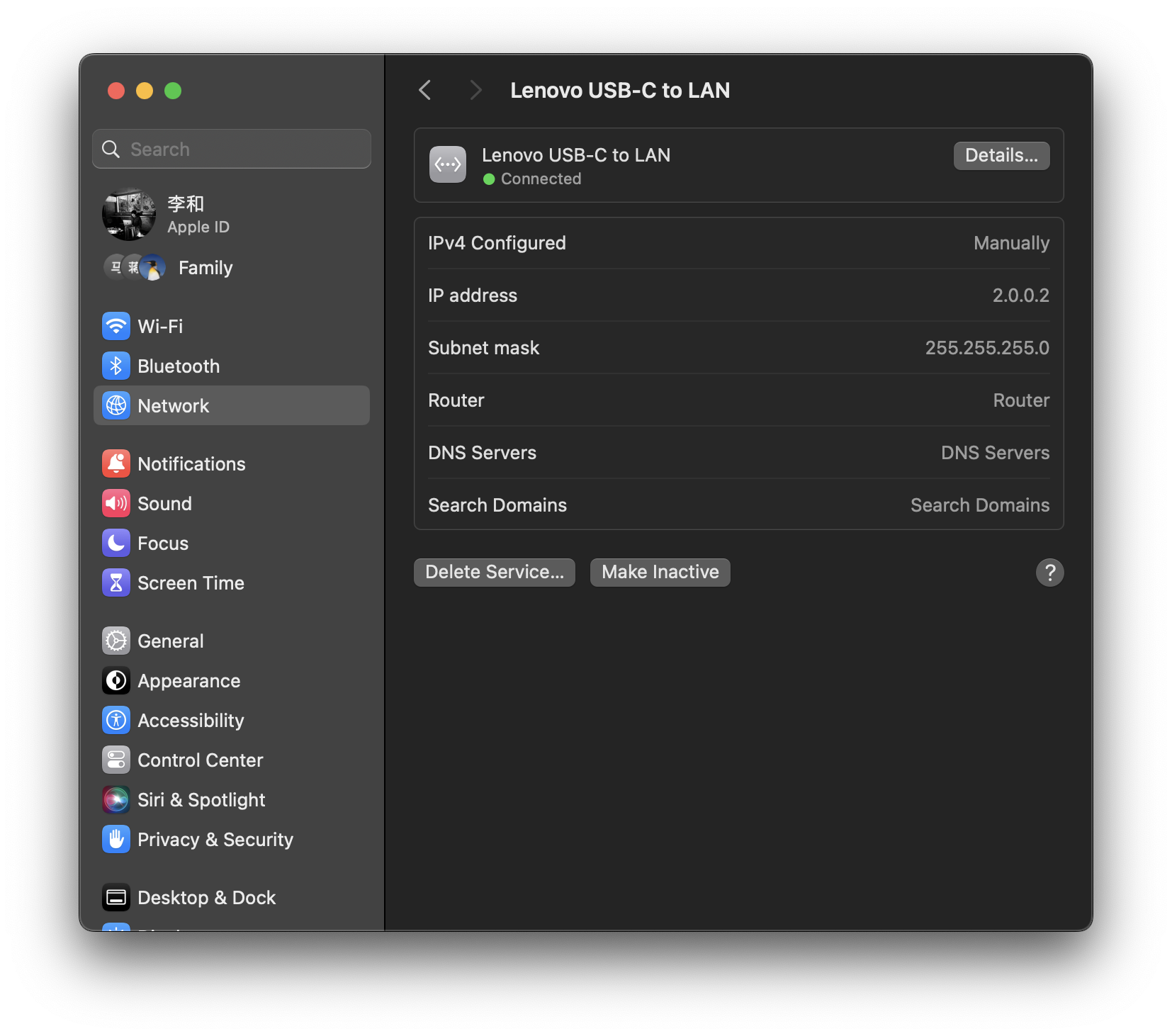Screen dimensions: 1172x1036
Task: Go forward with the right chevron
Action: coord(475,90)
